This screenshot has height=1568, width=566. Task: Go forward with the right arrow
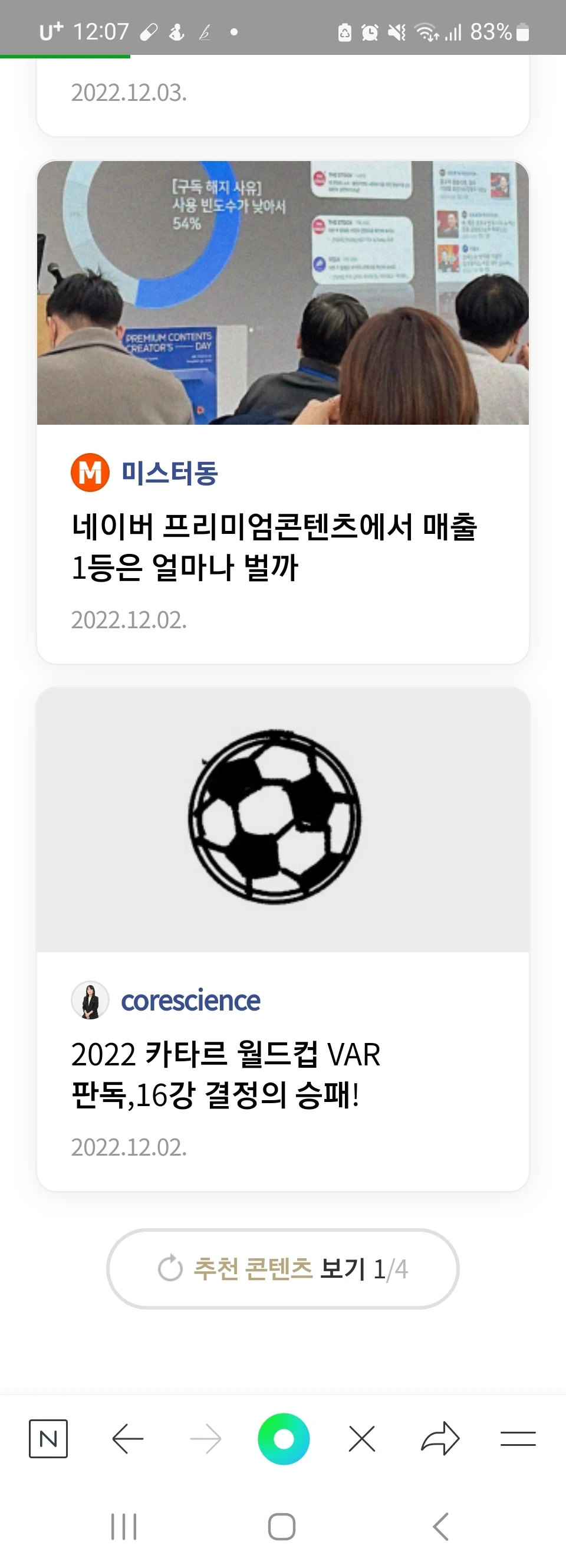click(x=206, y=1439)
